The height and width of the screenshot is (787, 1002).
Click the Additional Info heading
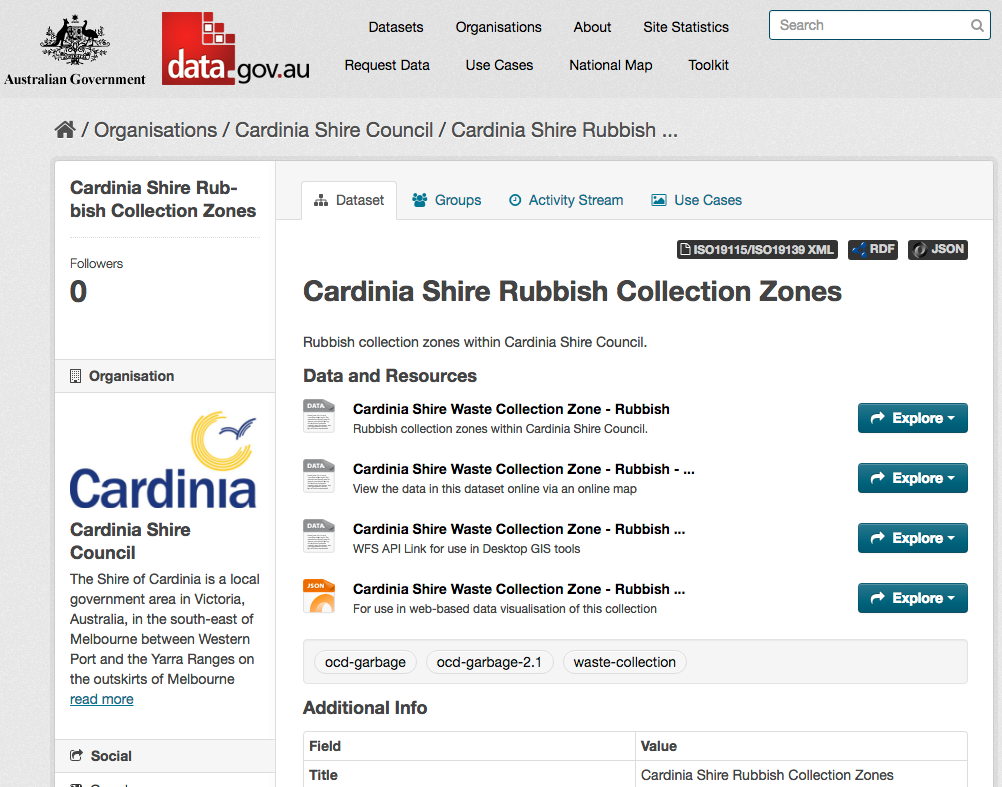[365, 708]
